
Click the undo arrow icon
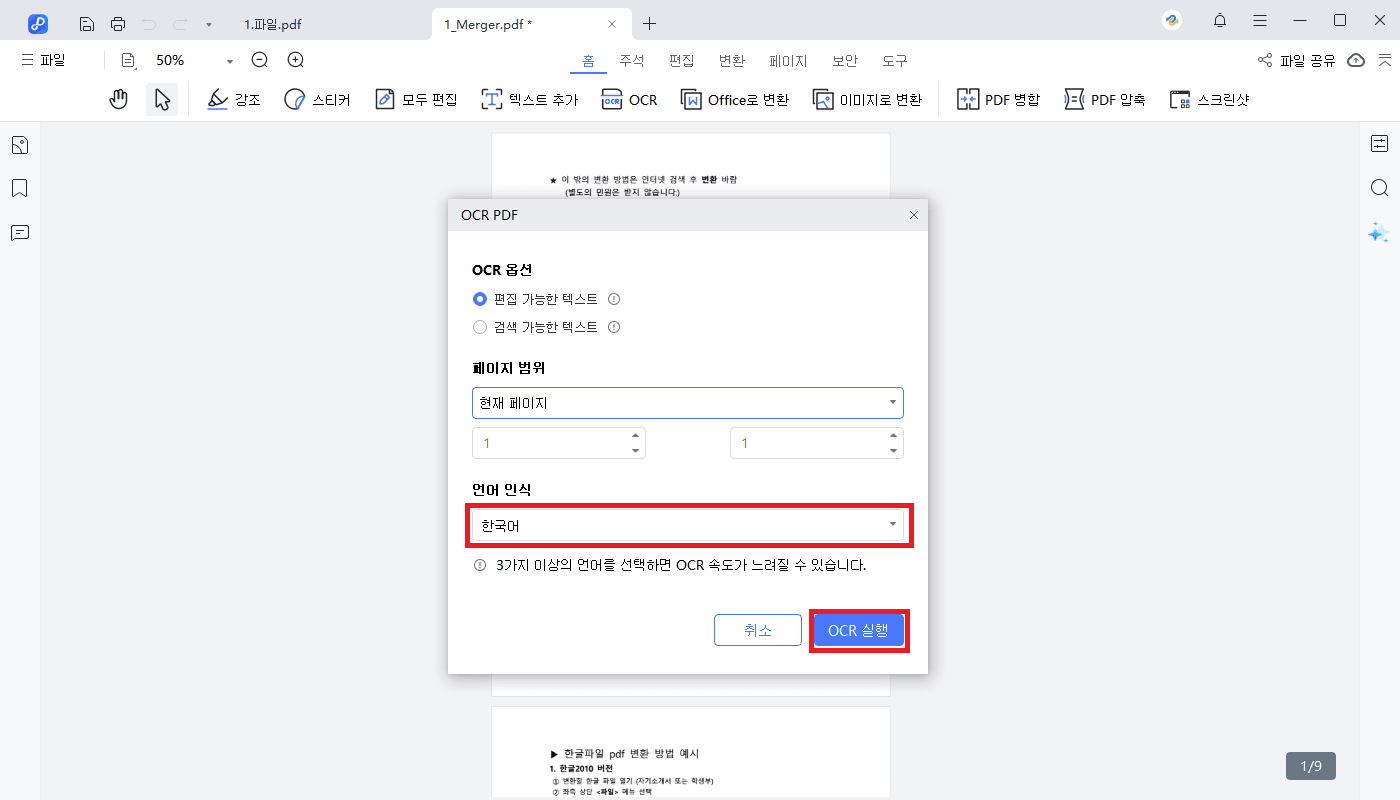(x=149, y=24)
